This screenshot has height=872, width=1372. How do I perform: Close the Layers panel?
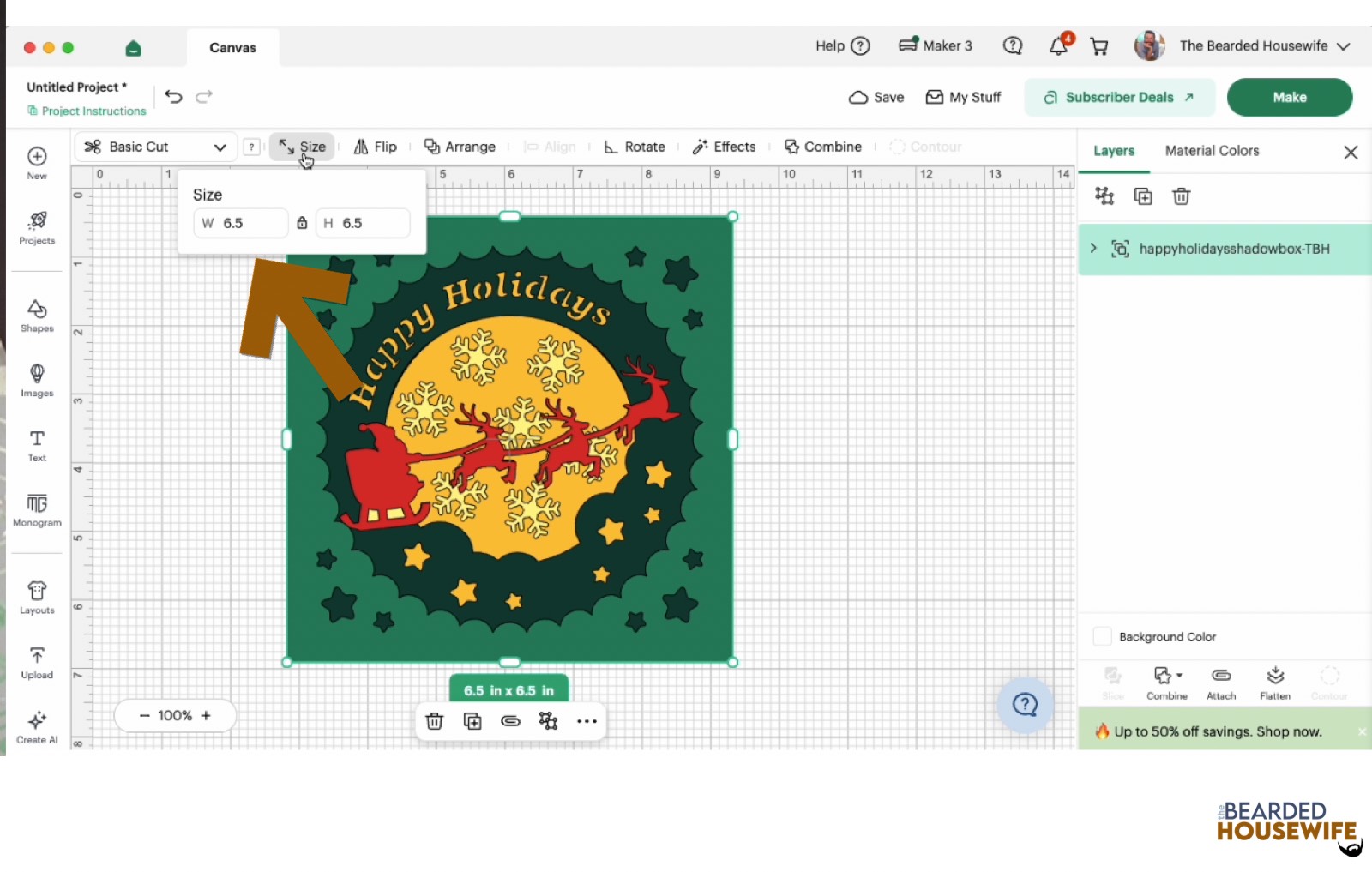pos(1351,152)
